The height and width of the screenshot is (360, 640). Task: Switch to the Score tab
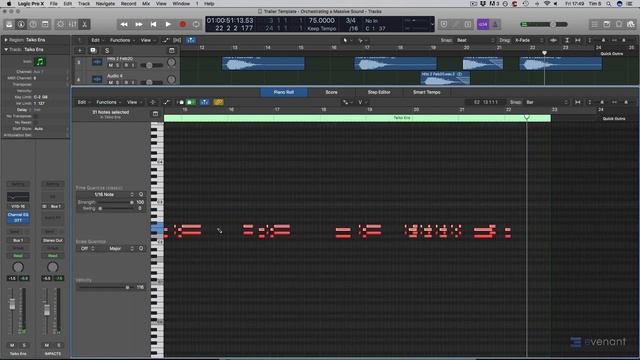pos(331,92)
